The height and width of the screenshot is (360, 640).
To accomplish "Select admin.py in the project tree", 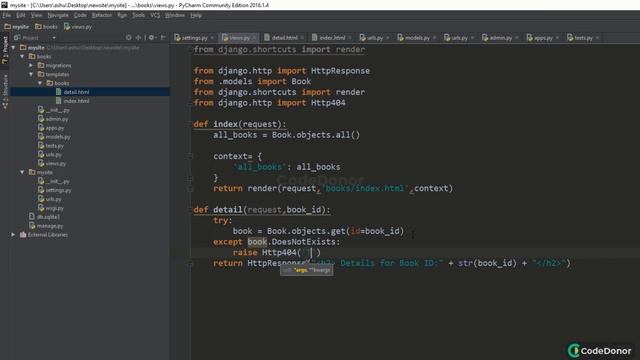I will click(x=57, y=119).
